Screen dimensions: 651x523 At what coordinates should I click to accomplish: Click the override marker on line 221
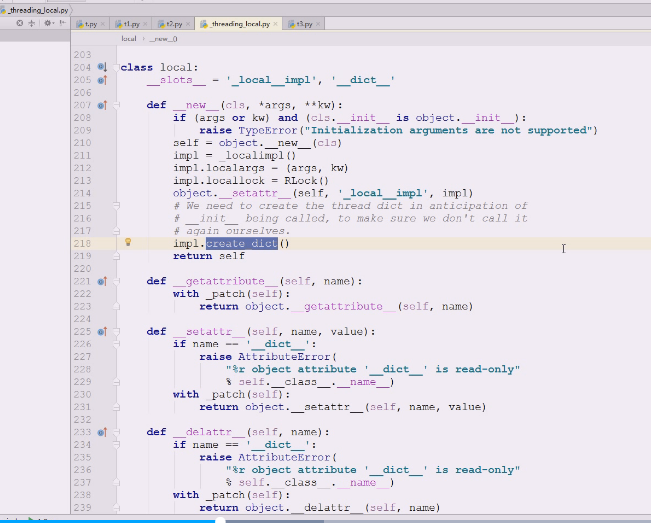pyautogui.click(x=102, y=281)
